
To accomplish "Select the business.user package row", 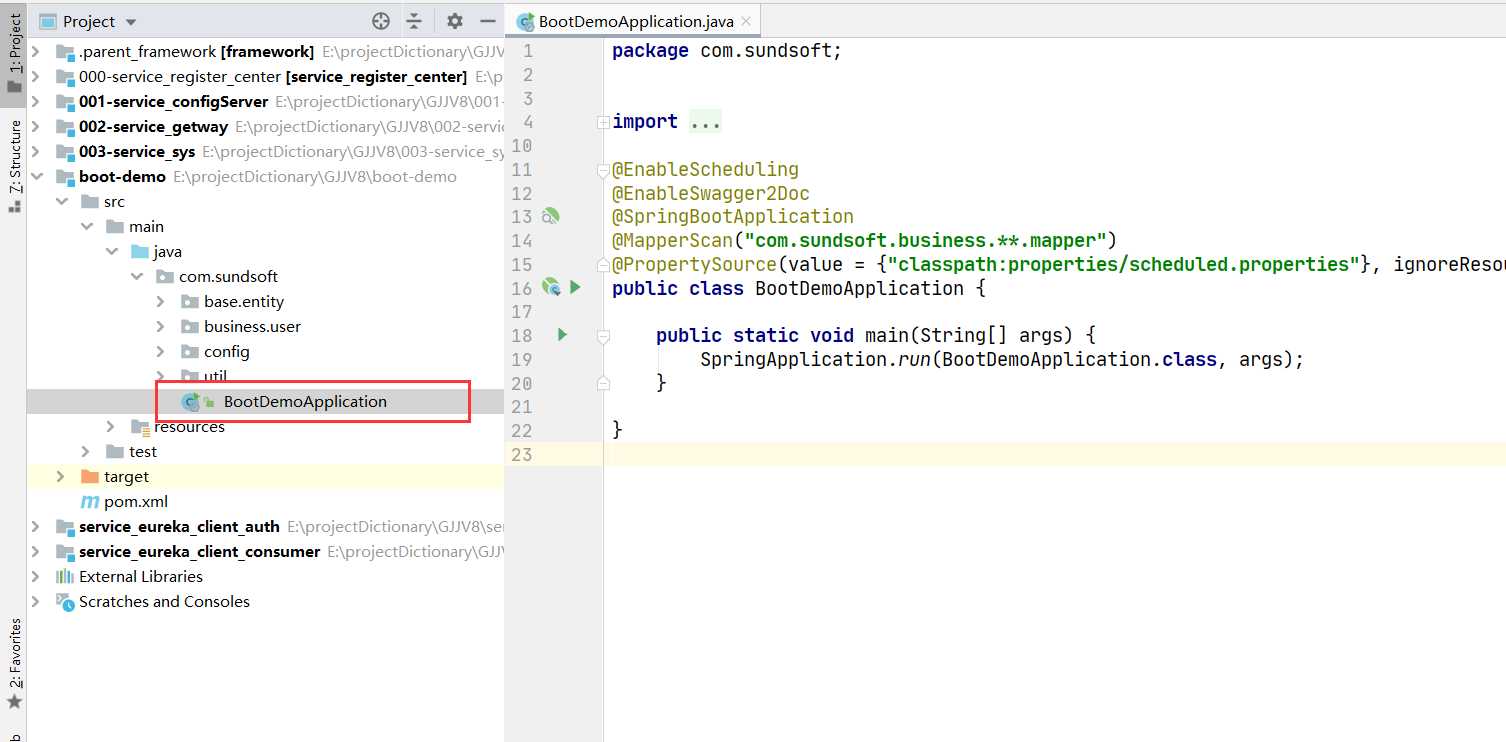I will click(x=265, y=326).
